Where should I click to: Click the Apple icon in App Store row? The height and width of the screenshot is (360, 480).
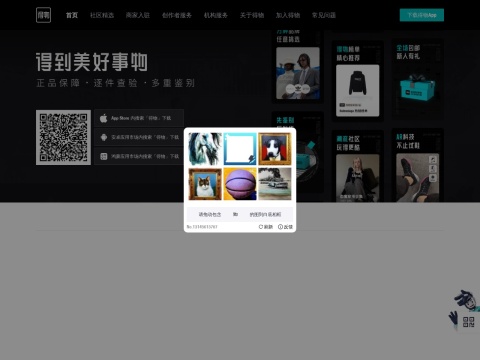point(104,118)
